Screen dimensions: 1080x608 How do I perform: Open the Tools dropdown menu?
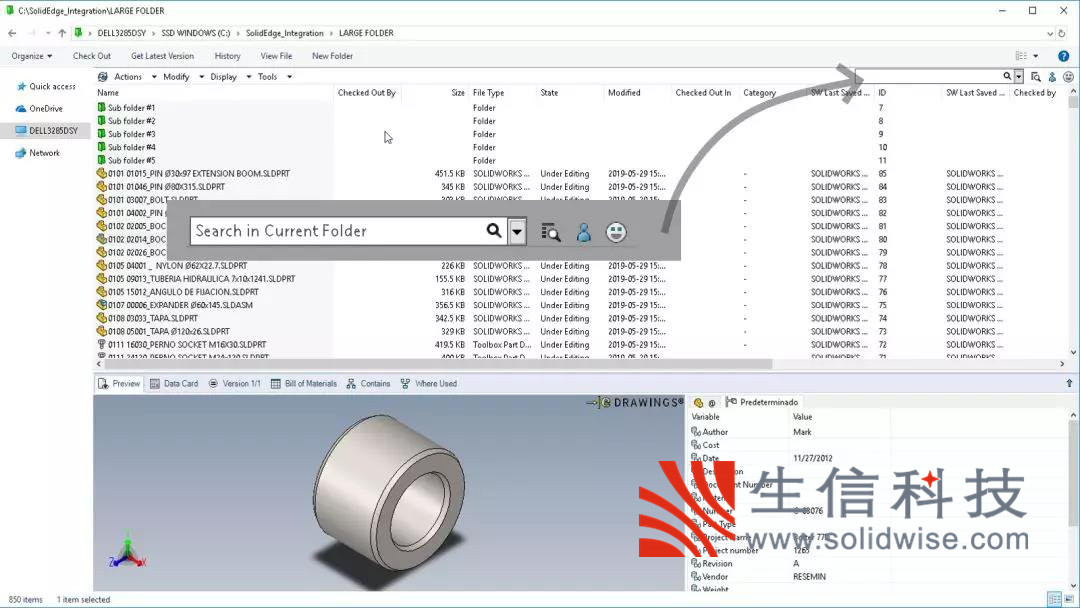(x=275, y=76)
